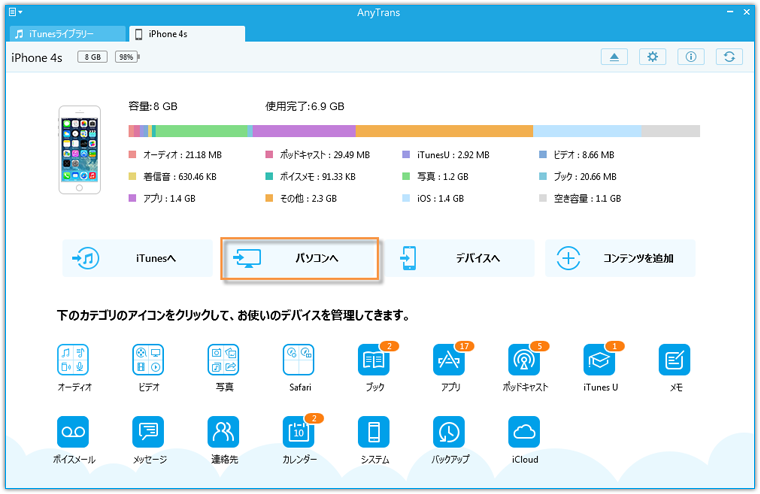Viewport: 760px width, 494px height.
Task: Click the 着信音 : 630.46 KB legend entry
Action: (x=173, y=176)
